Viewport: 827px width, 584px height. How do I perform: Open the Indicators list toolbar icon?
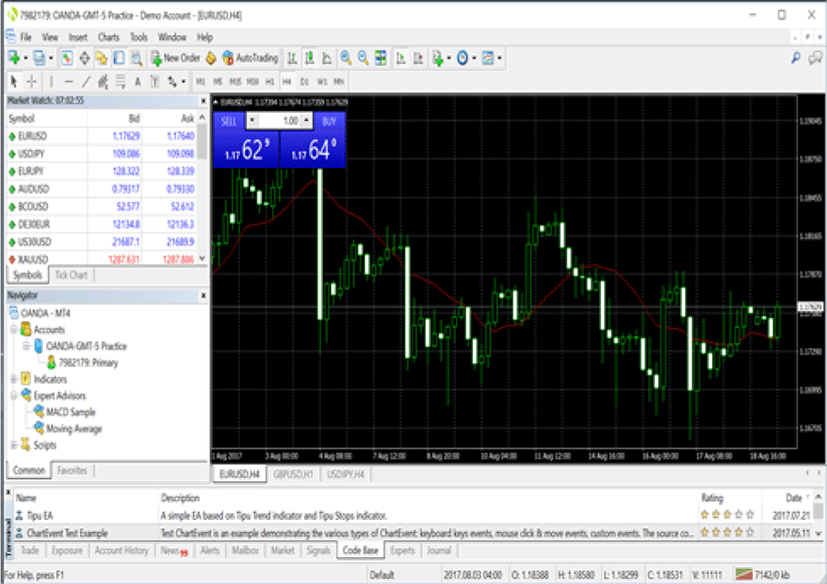pos(437,58)
